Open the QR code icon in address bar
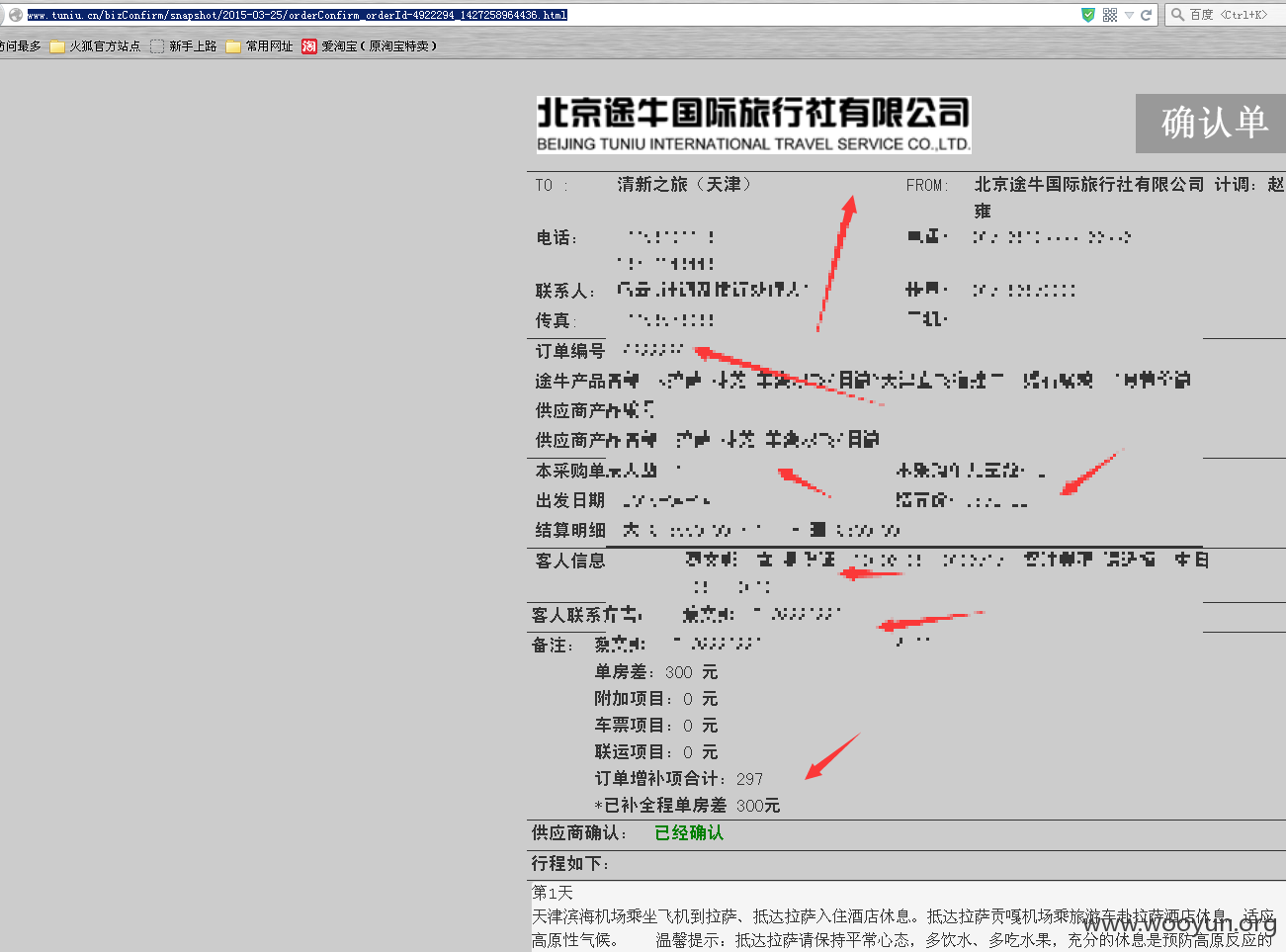 pyautogui.click(x=1110, y=15)
